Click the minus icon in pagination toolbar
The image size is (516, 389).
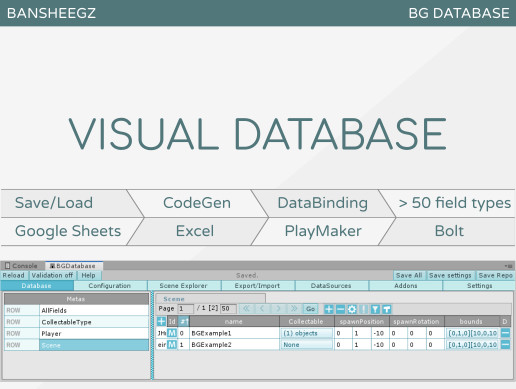(340, 309)
